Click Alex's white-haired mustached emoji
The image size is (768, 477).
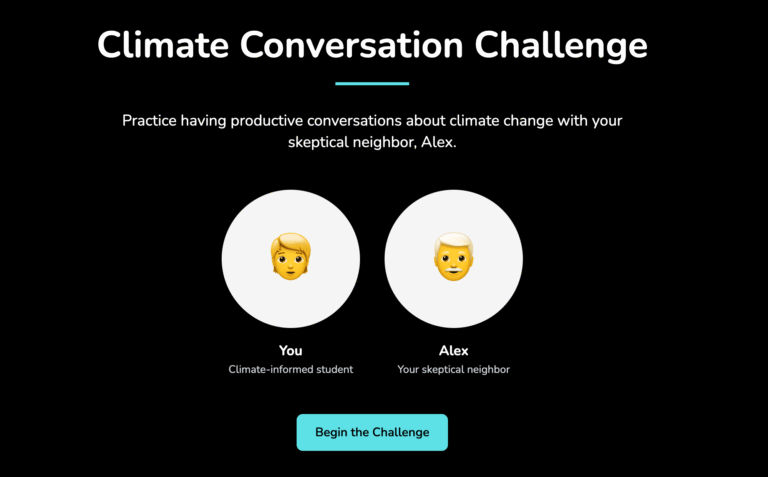pyautogui.click(x=453, y=257)
